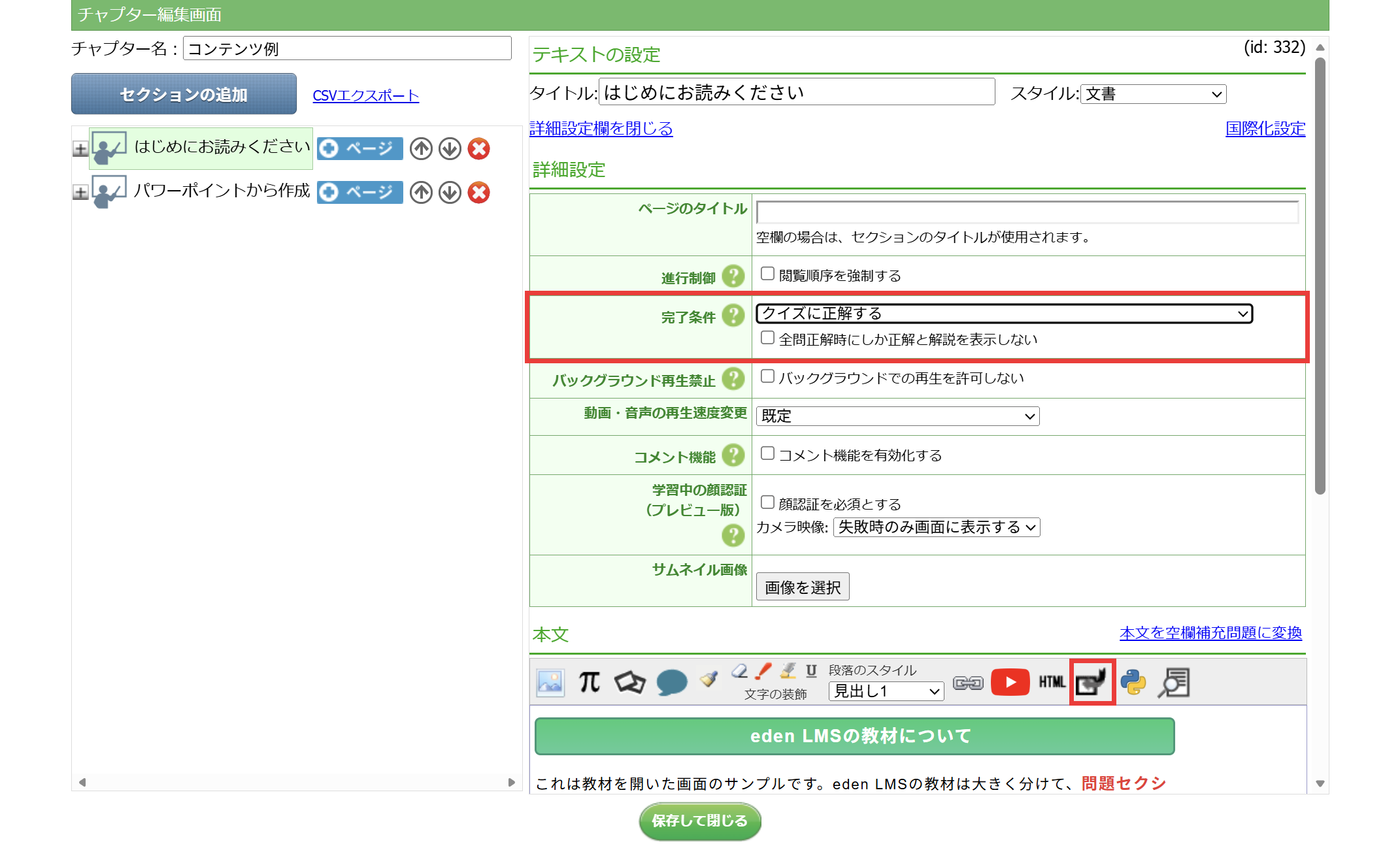Viewport: 1400px width, 867px height.
Task: Embed a YouTube video
Action: tap(1010, 683)
